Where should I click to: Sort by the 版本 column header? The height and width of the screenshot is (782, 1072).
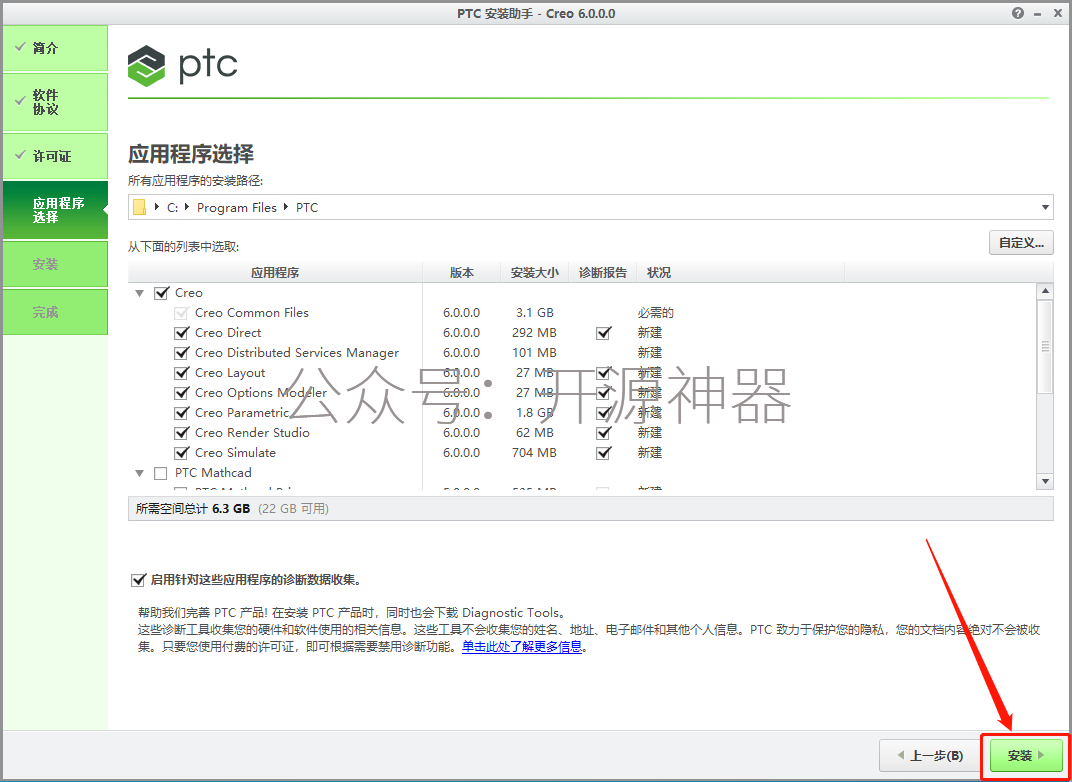(x=461, y=273)
